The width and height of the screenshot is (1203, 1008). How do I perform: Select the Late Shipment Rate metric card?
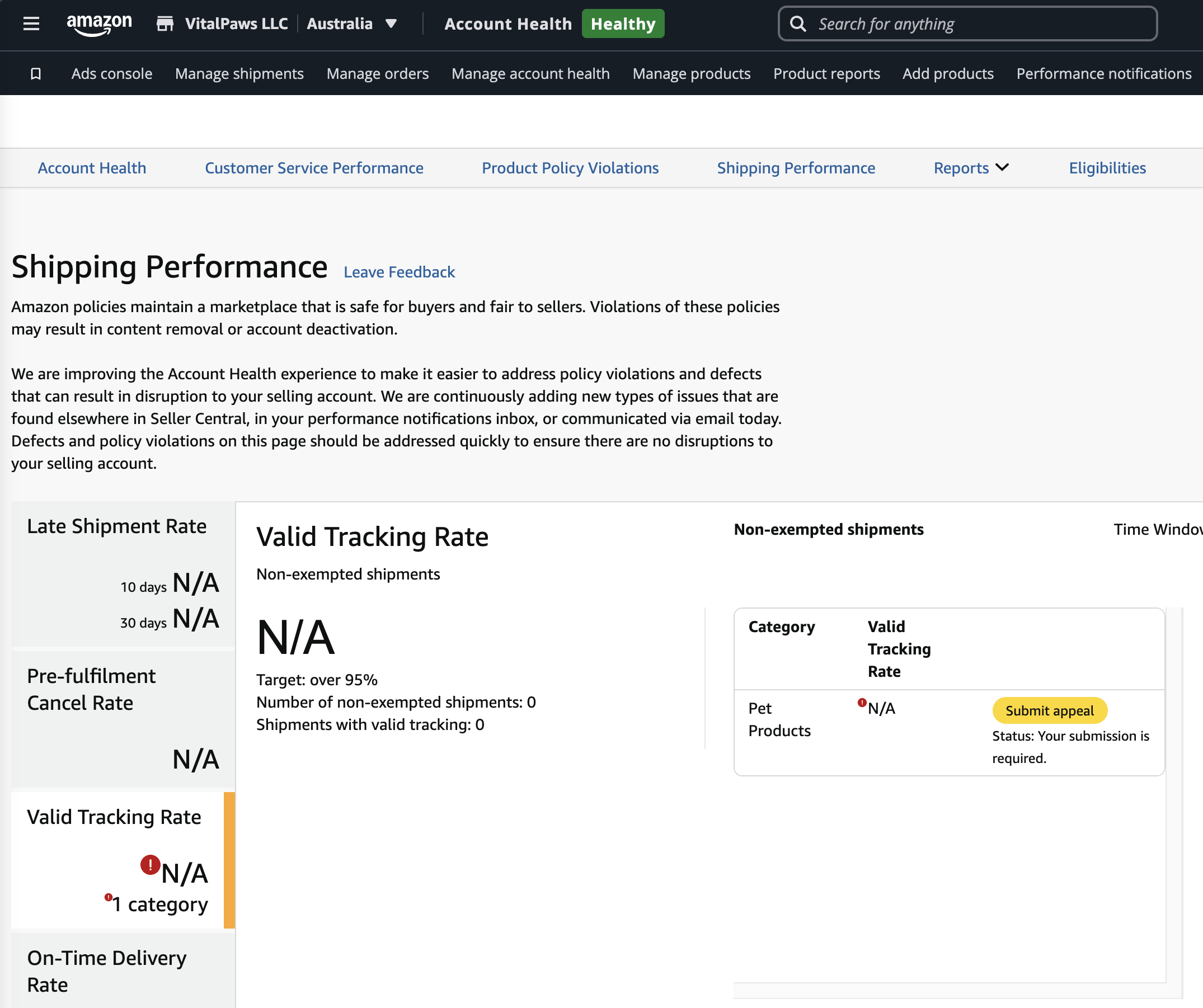pyautogui.click(x=123, y=574)
